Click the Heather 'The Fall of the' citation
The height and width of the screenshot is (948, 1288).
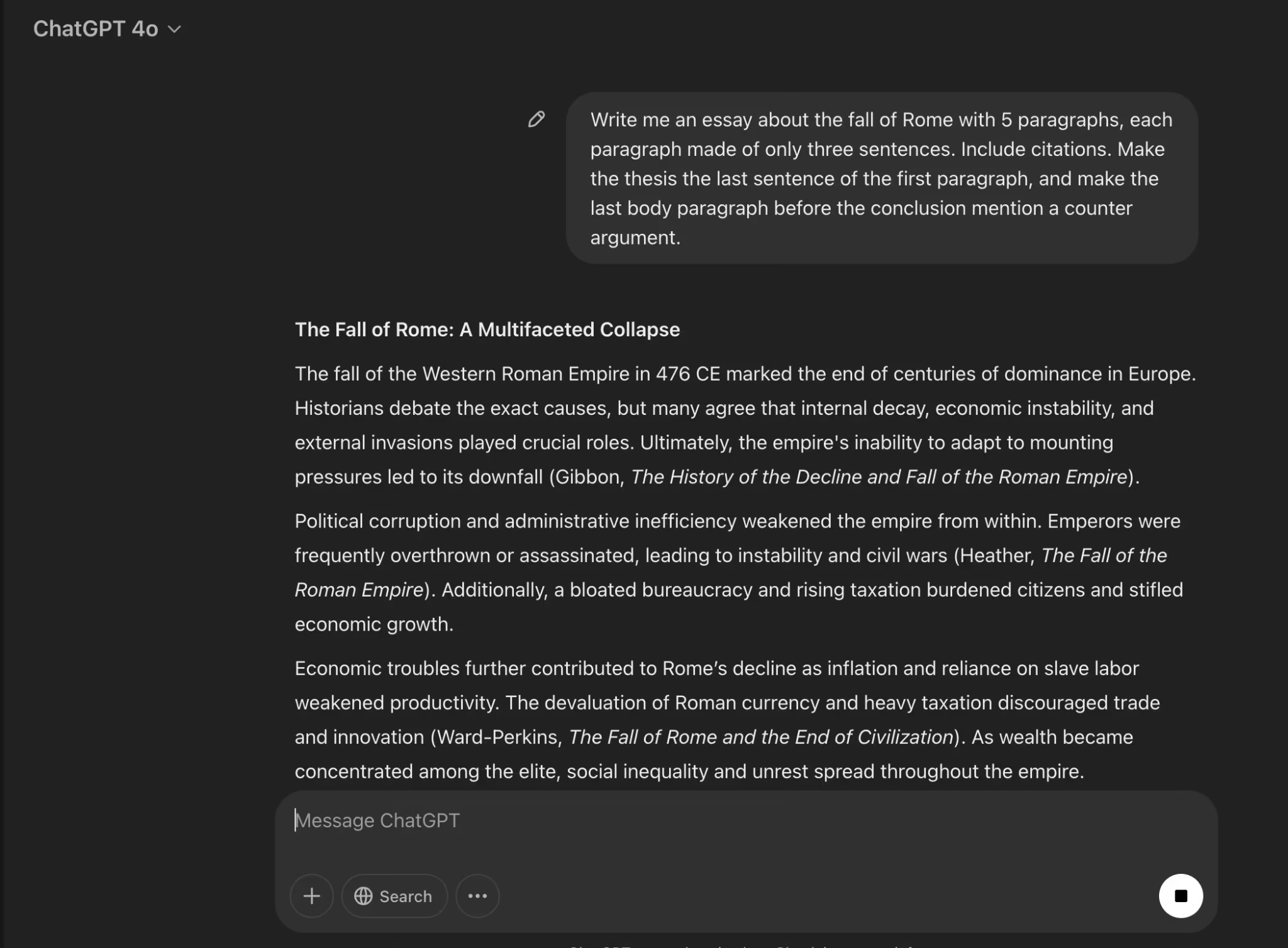(x=1104, y=556)
